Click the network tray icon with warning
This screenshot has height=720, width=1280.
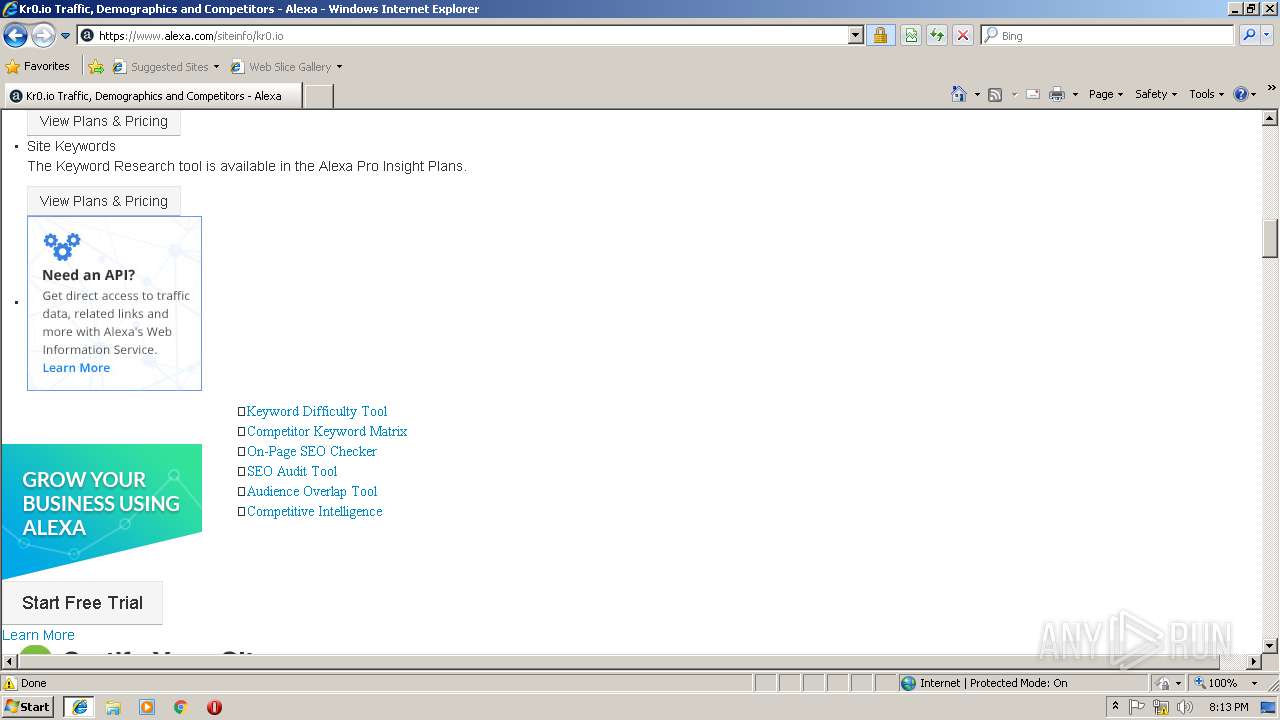click(1161, 707)
